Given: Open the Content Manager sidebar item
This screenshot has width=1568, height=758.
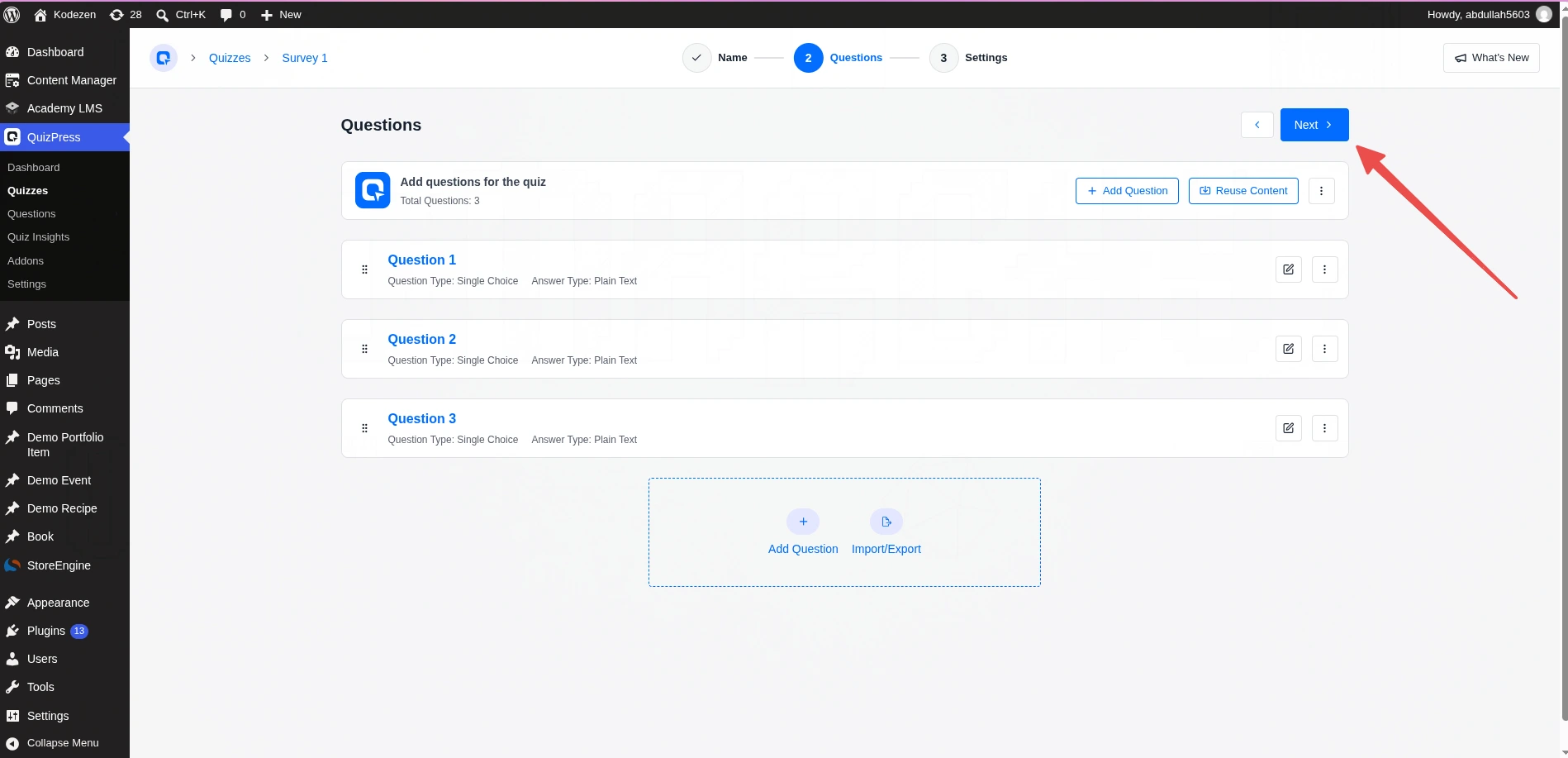Looking at the screenshot, I should pos(64,80).
